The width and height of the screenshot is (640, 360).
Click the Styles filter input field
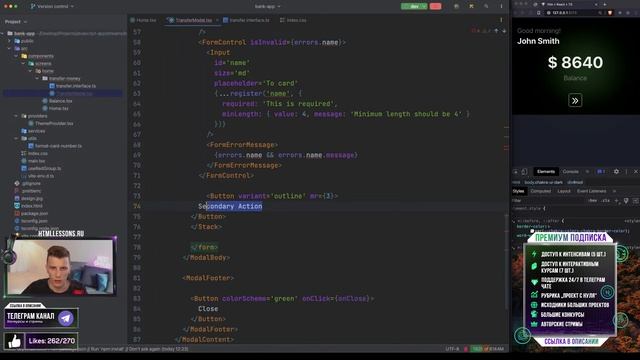pos(547,200)
